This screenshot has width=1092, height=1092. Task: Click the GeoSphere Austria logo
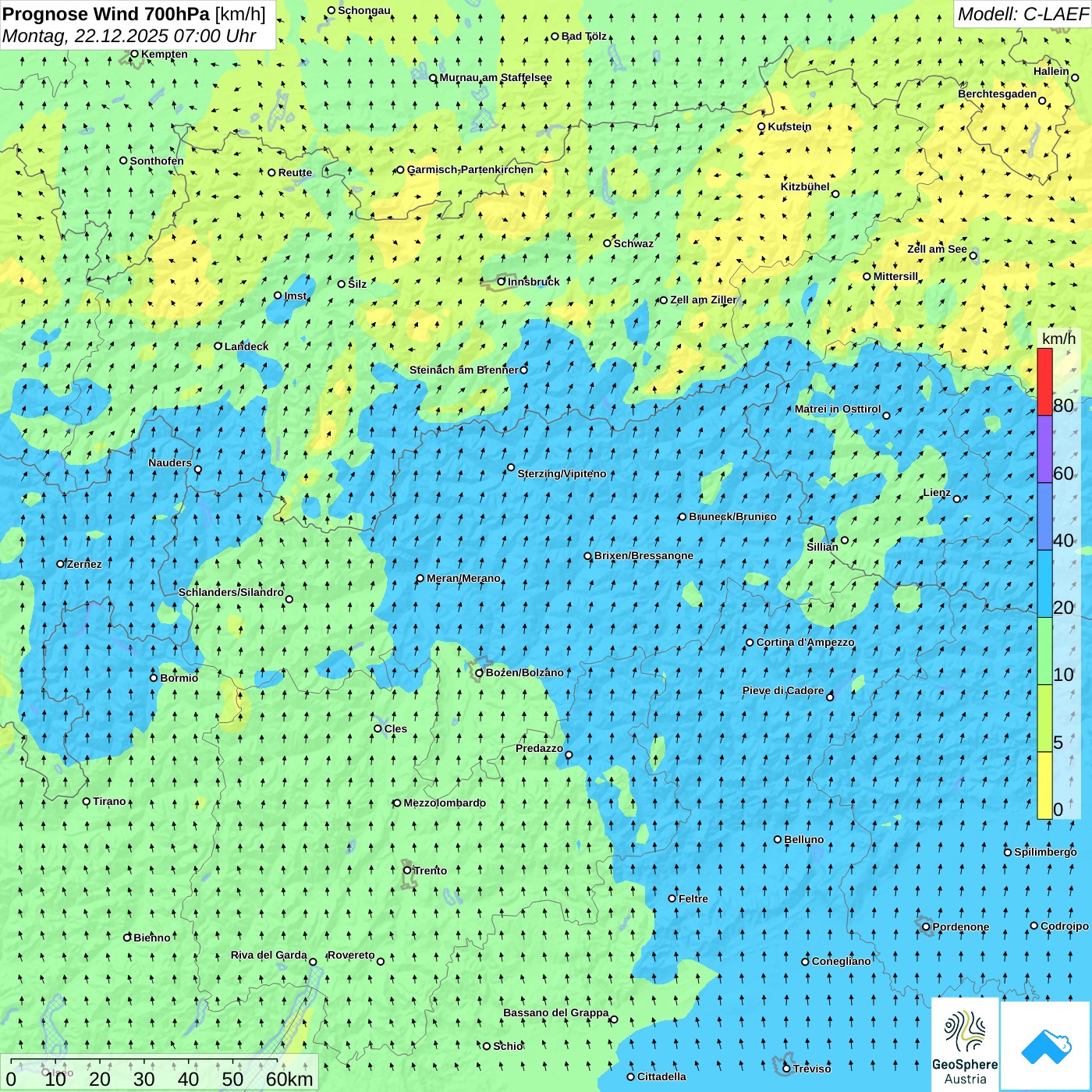click(965, 1044)
